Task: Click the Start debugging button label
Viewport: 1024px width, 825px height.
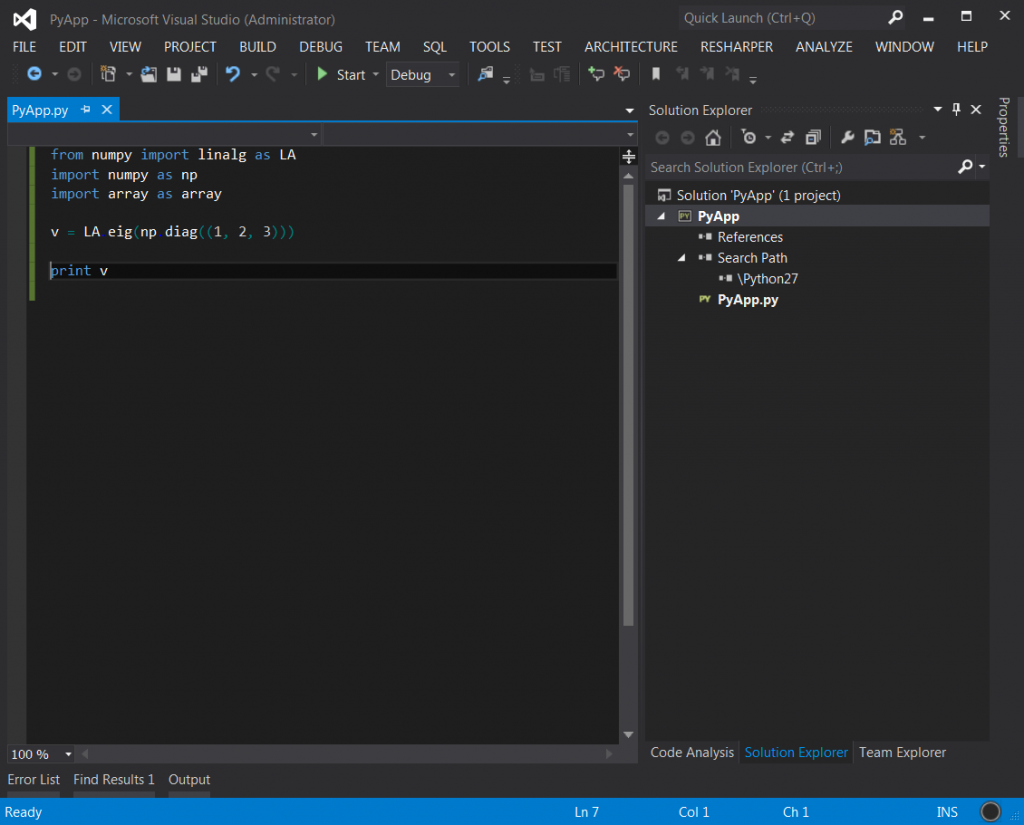Action: pyautogui.click(x=351, y=75)
